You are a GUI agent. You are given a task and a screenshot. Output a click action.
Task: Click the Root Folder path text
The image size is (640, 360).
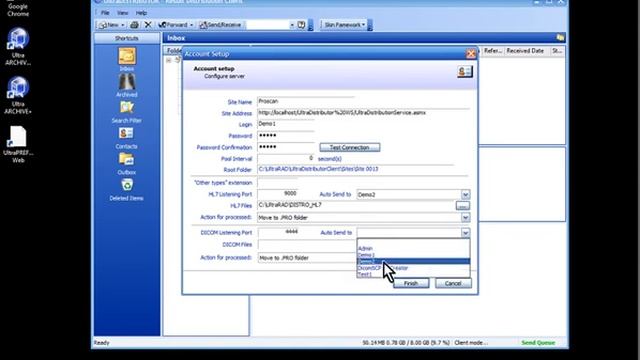pos(318,169)
